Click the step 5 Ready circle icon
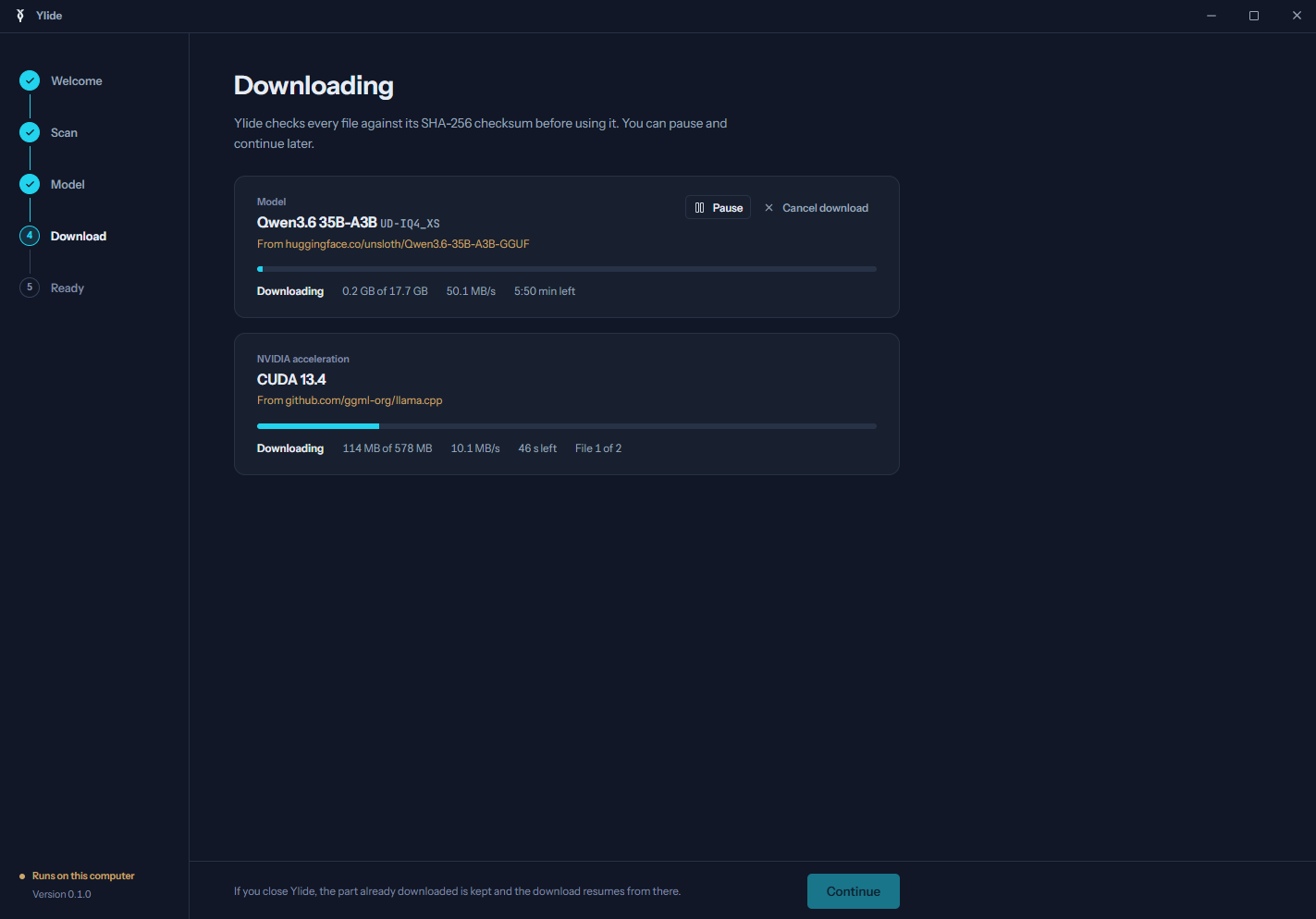 tap(30, 288)
